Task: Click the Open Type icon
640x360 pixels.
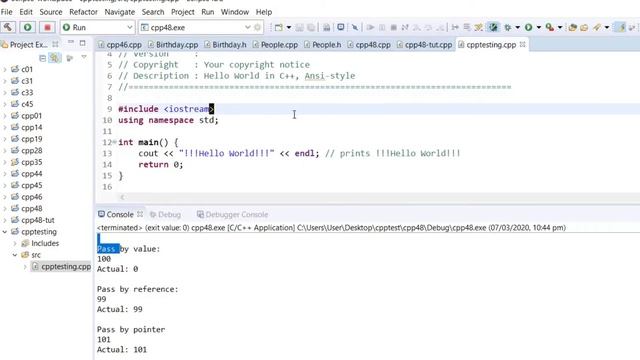Action: [x=573, y=27]
